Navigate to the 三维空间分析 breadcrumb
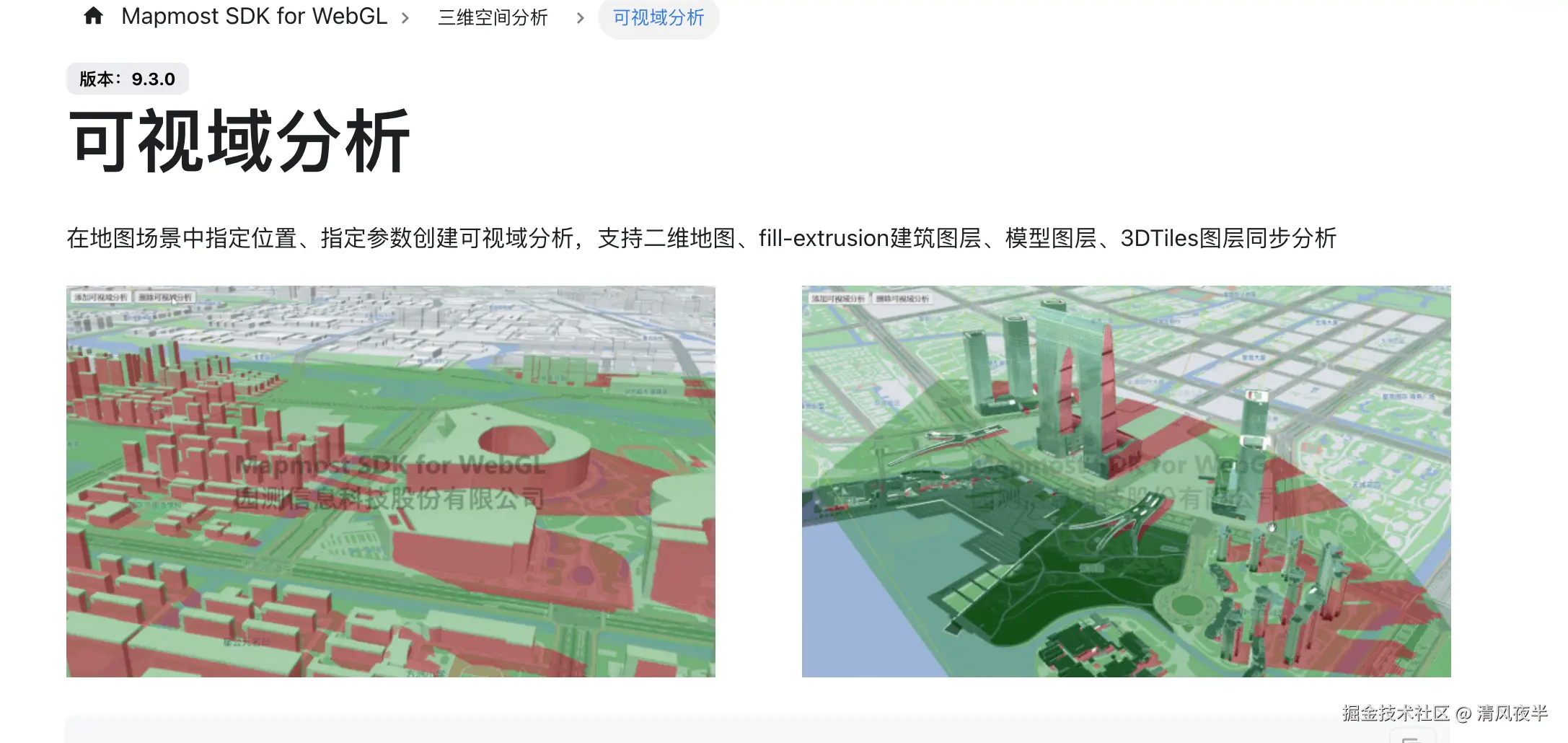Screen dimensions: 1568x743 pyautogui.click(x=493, y=17)
